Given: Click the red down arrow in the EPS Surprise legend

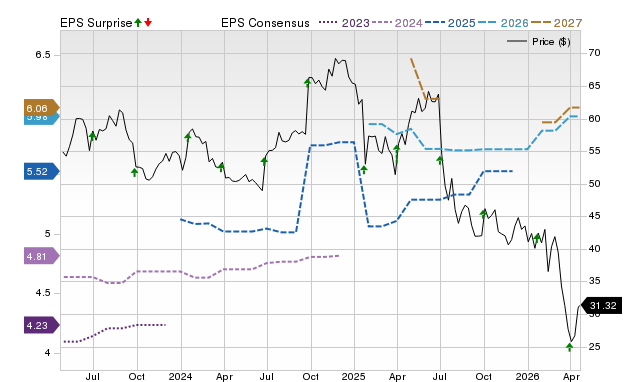Looking at the screenshot, I should click(x=148, y=22).
